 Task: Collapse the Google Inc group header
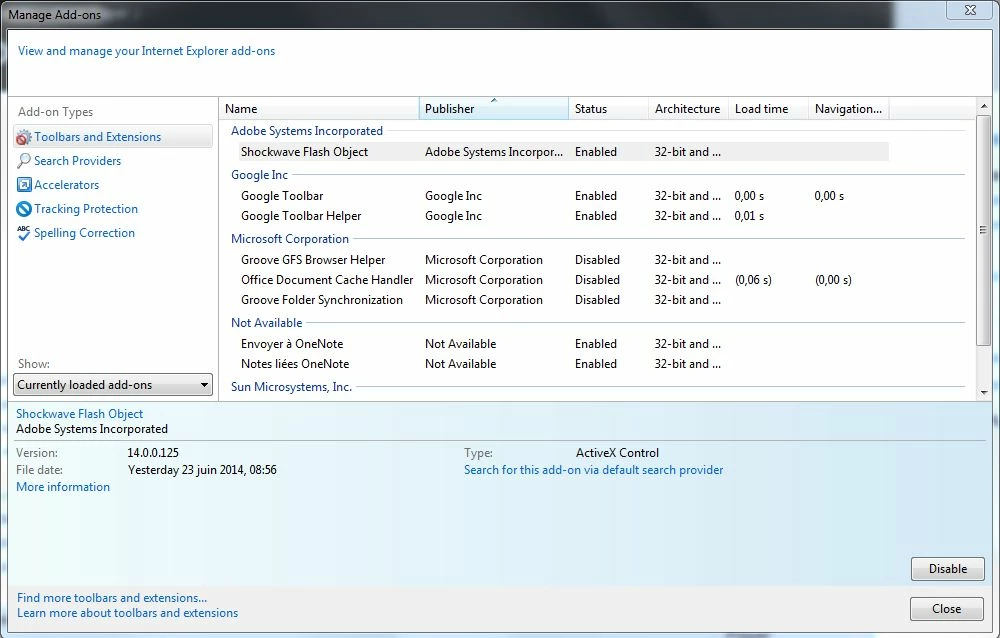(x=260, y=175)
